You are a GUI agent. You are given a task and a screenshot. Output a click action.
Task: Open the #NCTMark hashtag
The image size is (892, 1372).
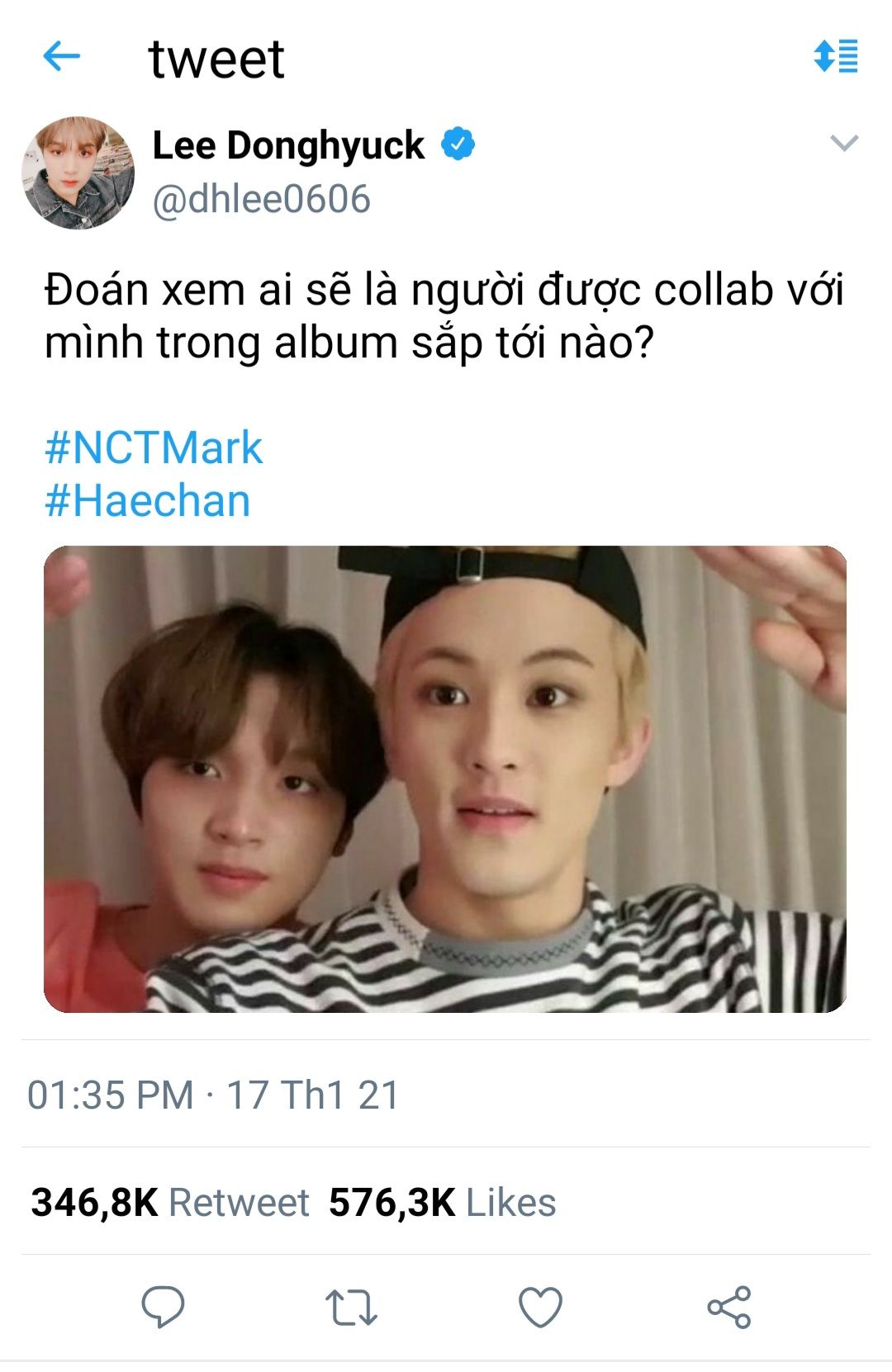[154, 448]
